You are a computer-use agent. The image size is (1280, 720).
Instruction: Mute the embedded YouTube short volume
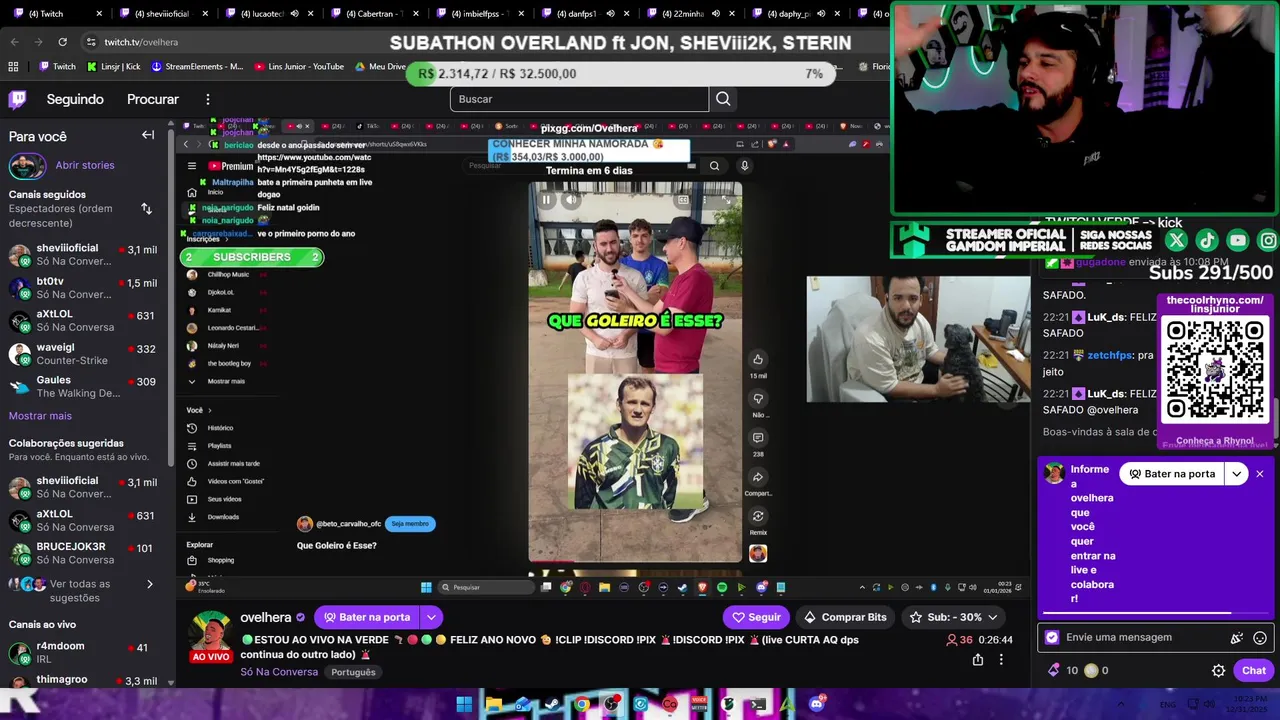571,200
